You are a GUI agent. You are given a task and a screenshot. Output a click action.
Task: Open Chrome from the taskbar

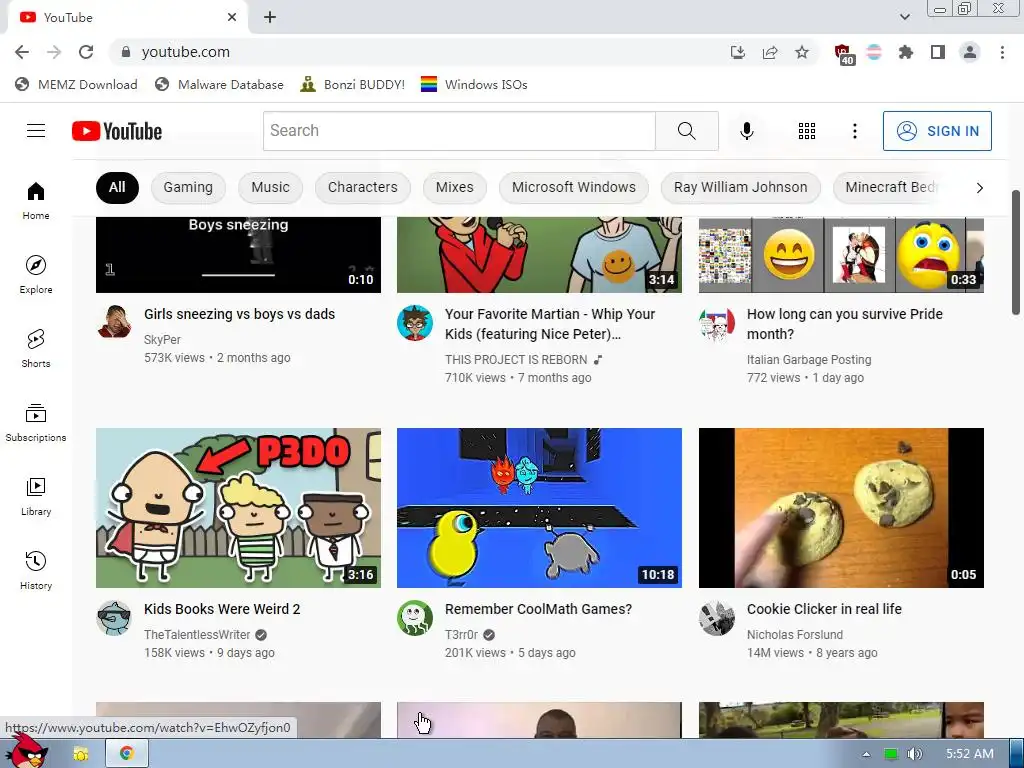click(126, 754)
